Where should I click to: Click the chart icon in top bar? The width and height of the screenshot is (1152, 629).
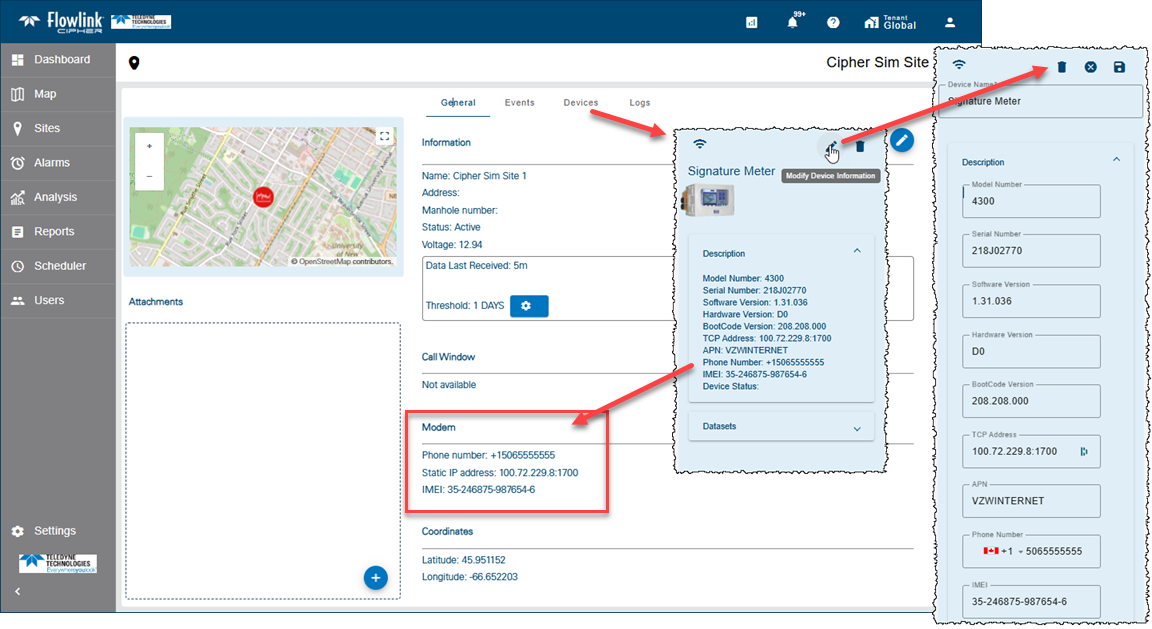[752, 23]
